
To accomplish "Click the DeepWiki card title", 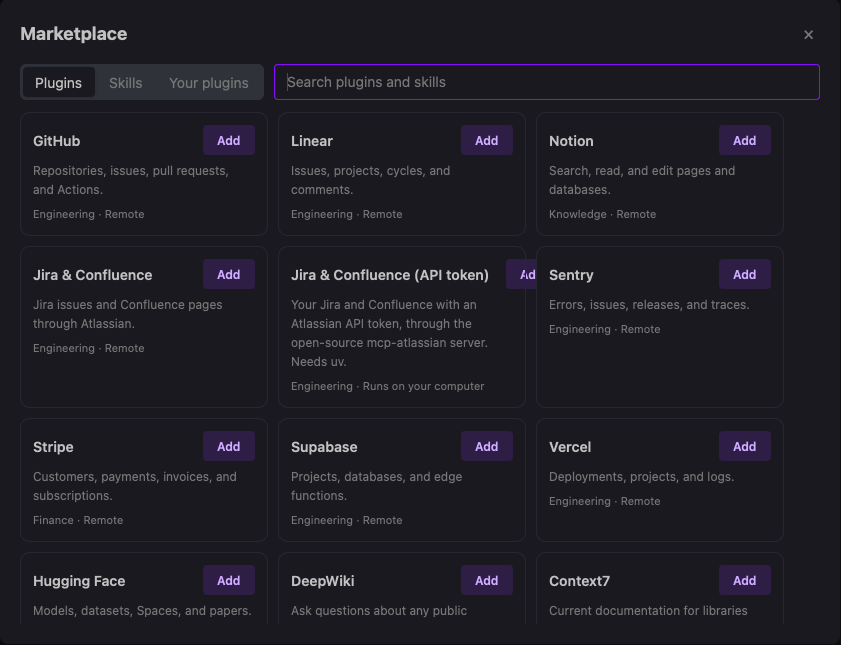I will (x=322, y=581).
